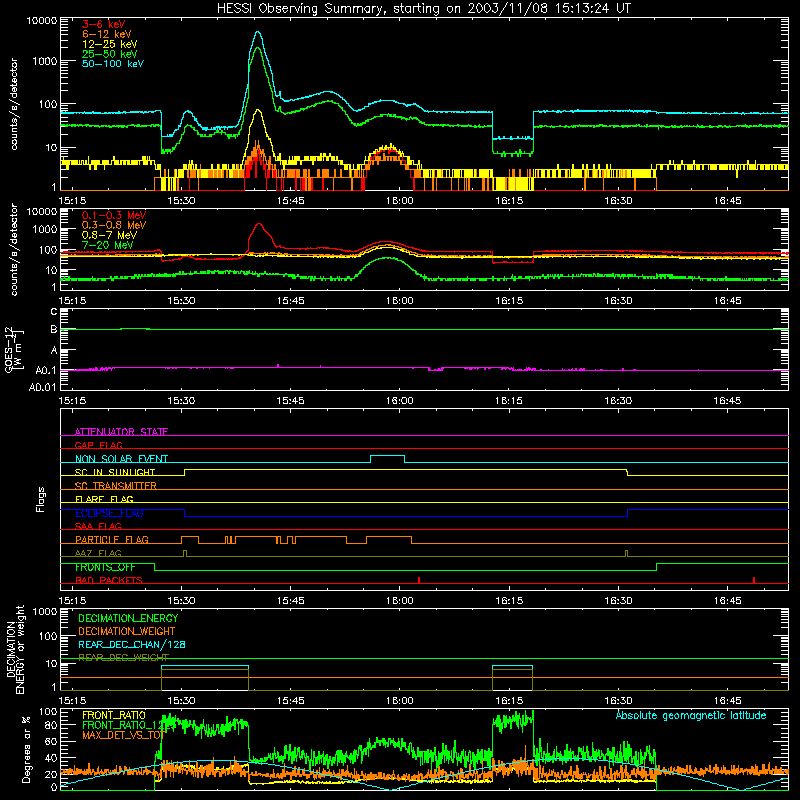Click the '0.3-0.8 MeV' legend label

114,225
